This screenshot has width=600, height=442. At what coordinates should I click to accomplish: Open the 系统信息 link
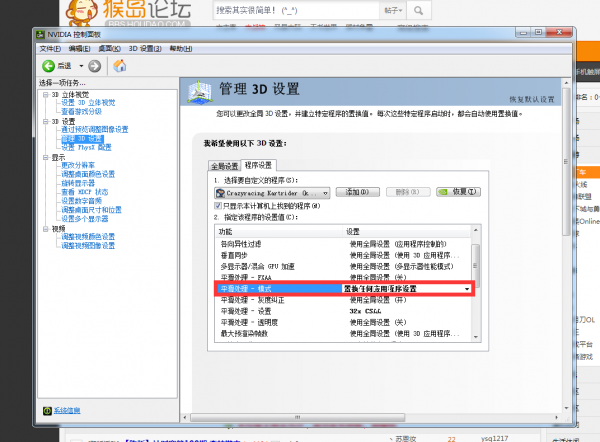tap(67, 411)
